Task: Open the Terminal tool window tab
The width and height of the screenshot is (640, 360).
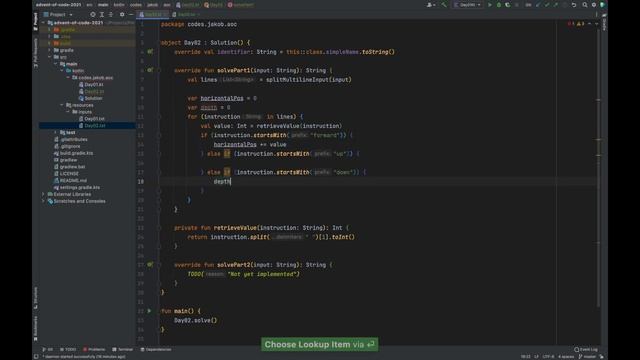Action: (x=123, y=349)
